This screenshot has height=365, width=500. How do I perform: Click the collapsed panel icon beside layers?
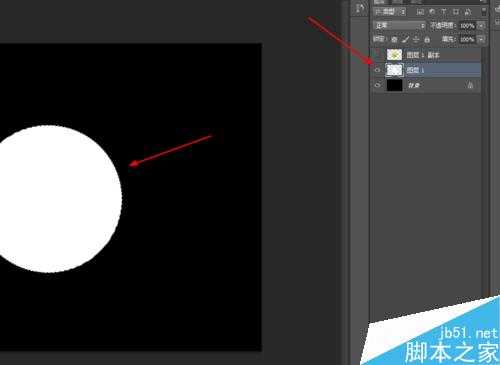coord(360,9)
